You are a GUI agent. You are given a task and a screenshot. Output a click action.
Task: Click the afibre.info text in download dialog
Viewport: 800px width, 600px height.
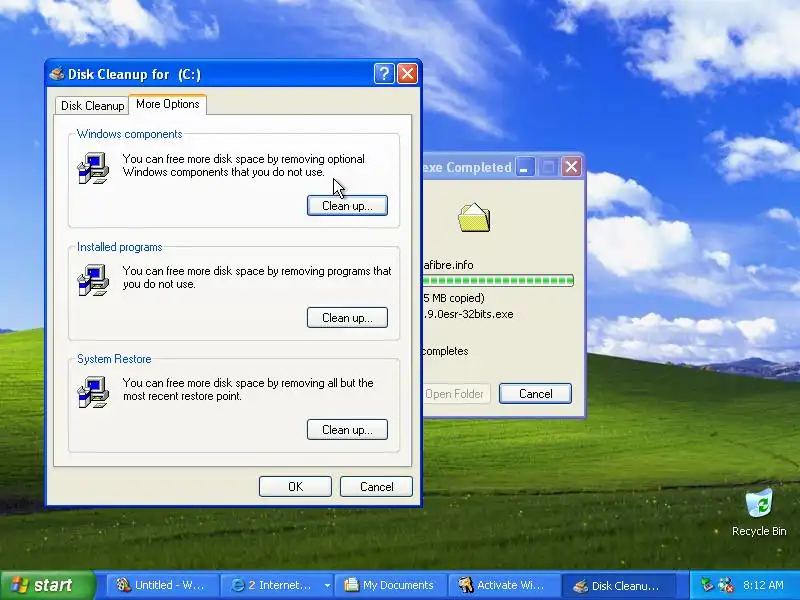click(448, 265)
